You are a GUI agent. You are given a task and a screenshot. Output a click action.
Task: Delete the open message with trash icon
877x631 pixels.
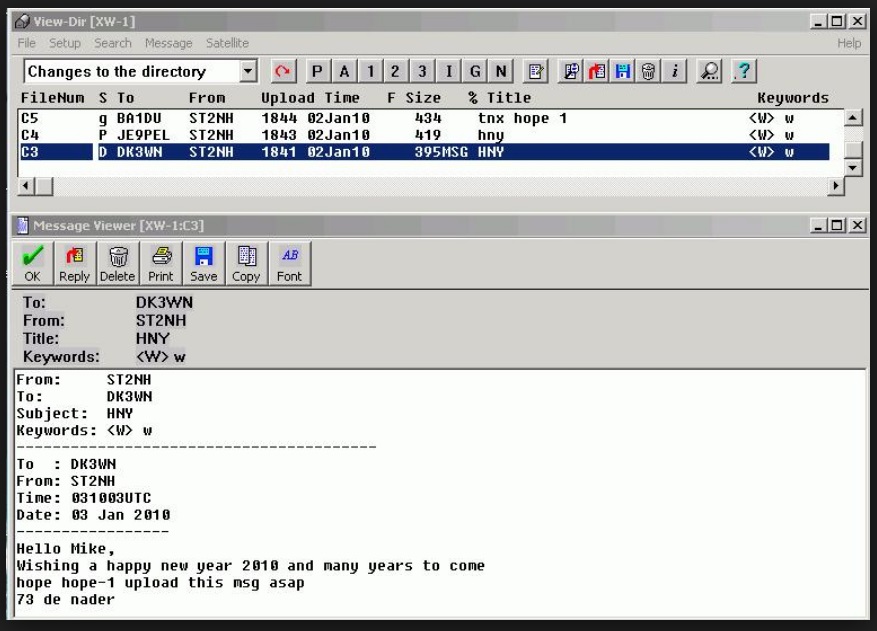click(x=118, y=263)
